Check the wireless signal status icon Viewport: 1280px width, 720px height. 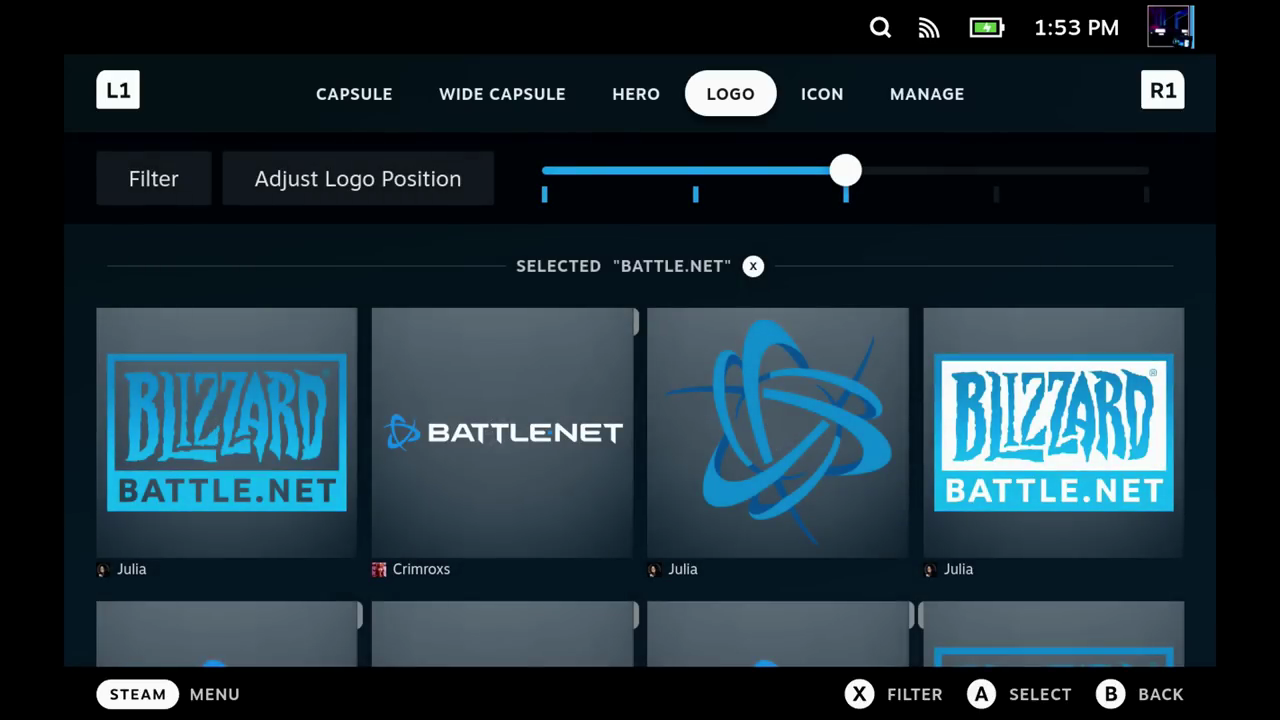point(929,28)
